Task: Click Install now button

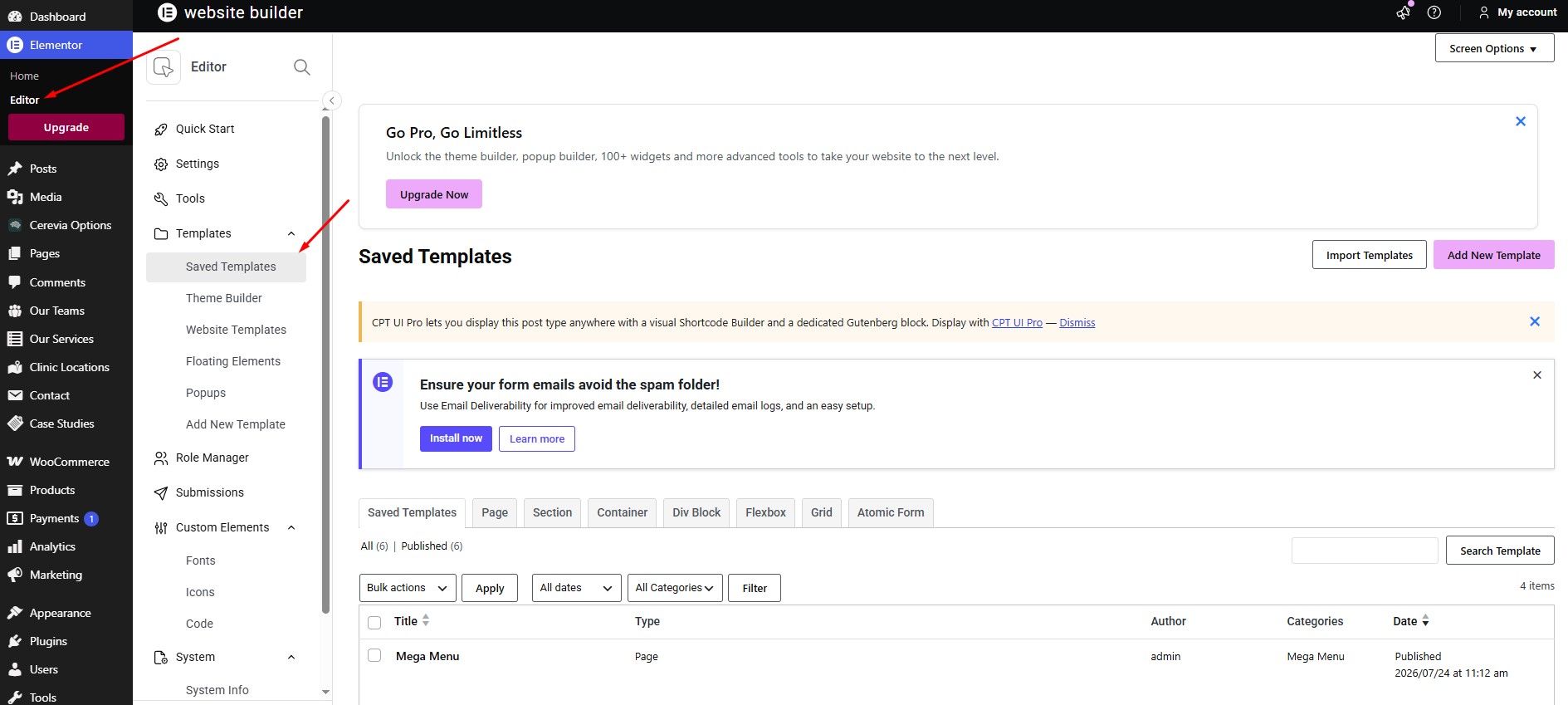Action: (456, 438)
